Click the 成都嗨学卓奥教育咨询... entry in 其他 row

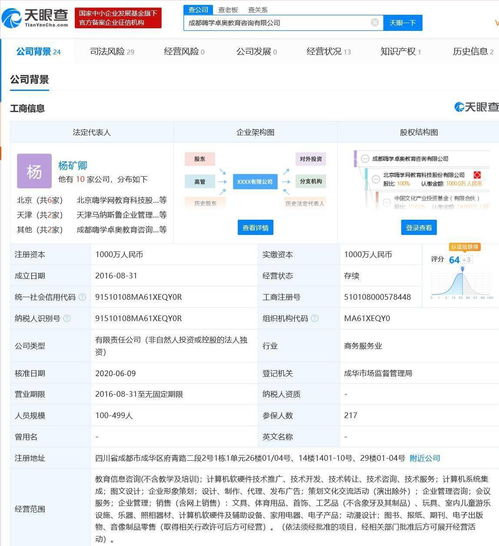tap(122, 229)
